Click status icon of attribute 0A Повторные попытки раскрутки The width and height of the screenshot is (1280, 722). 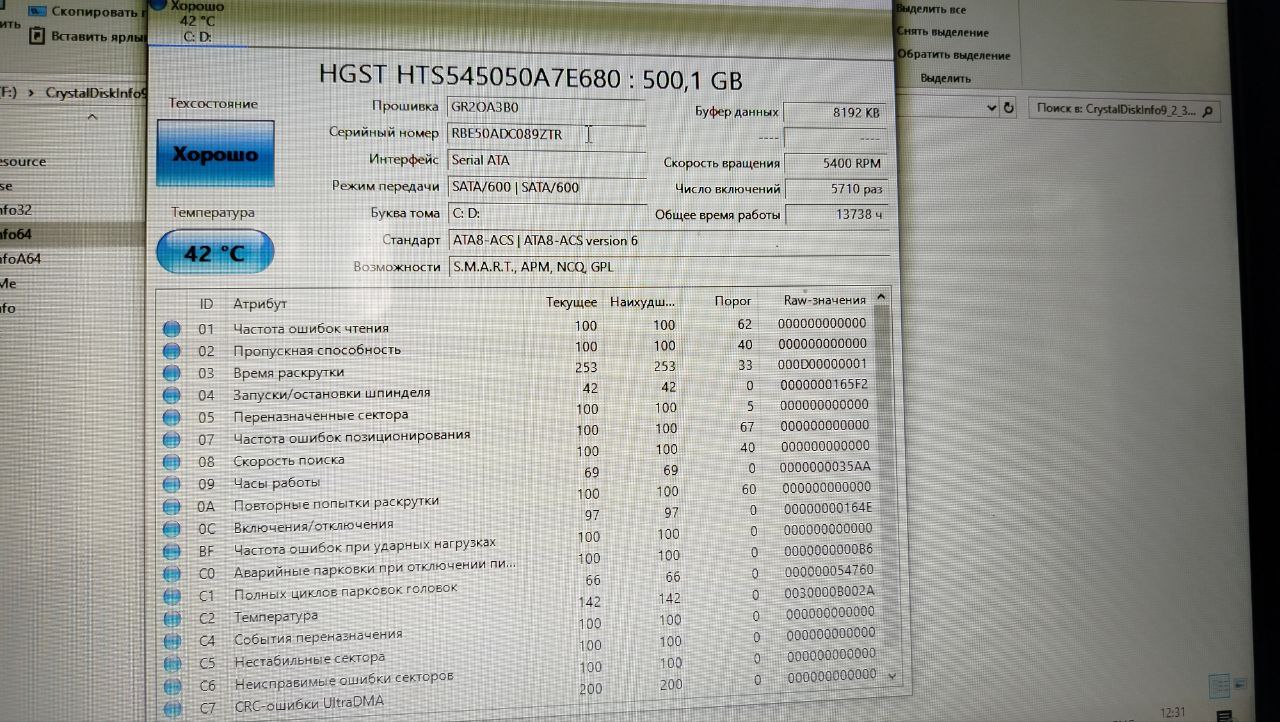[171, 506]
